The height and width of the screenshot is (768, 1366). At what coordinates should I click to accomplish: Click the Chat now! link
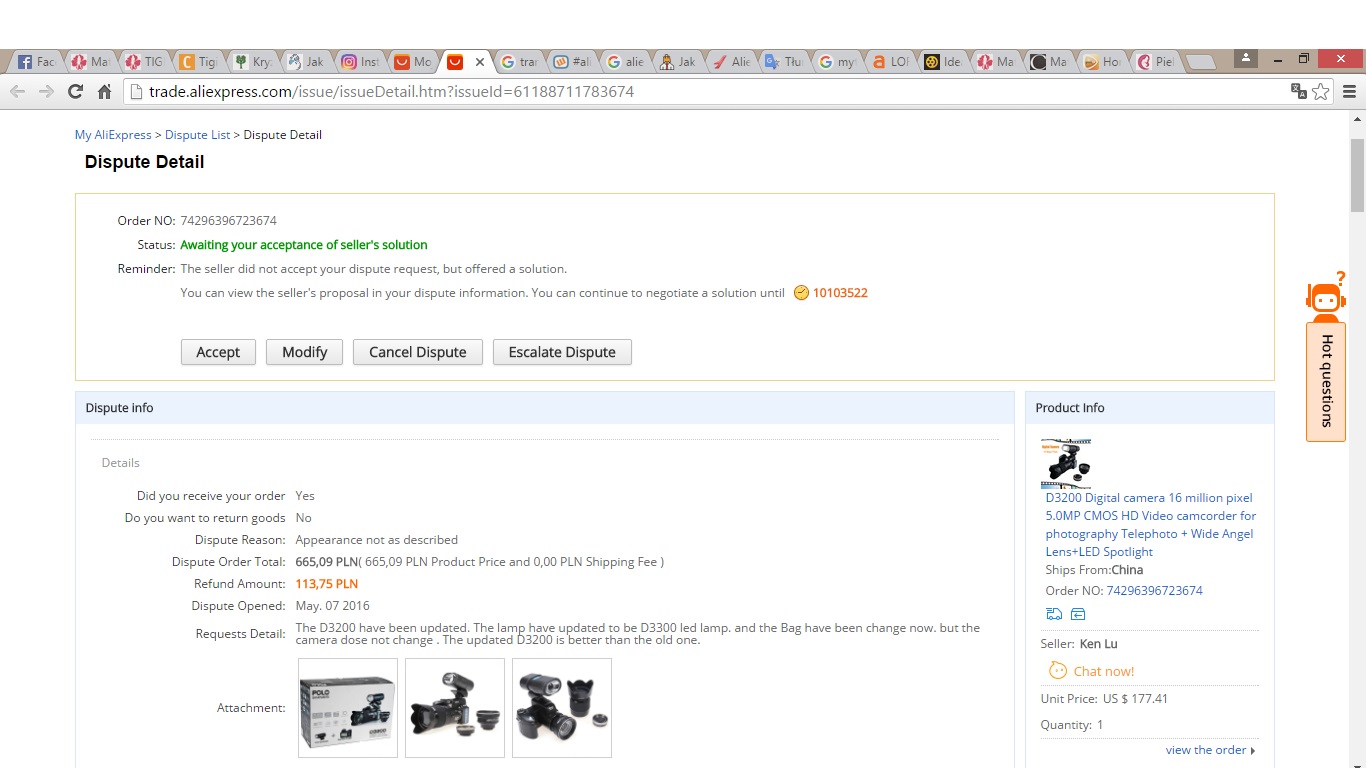pos(1103,671)
